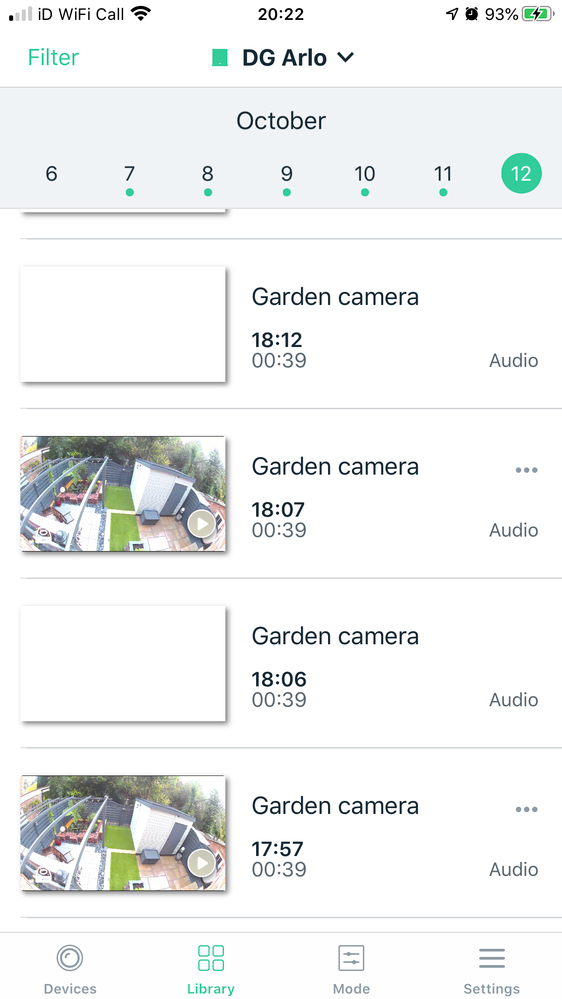Open the blank 18:06 recording thumbnail
The height and width of the screenshot is (999, 562).
pyautogui.click(x=123, y=663)
